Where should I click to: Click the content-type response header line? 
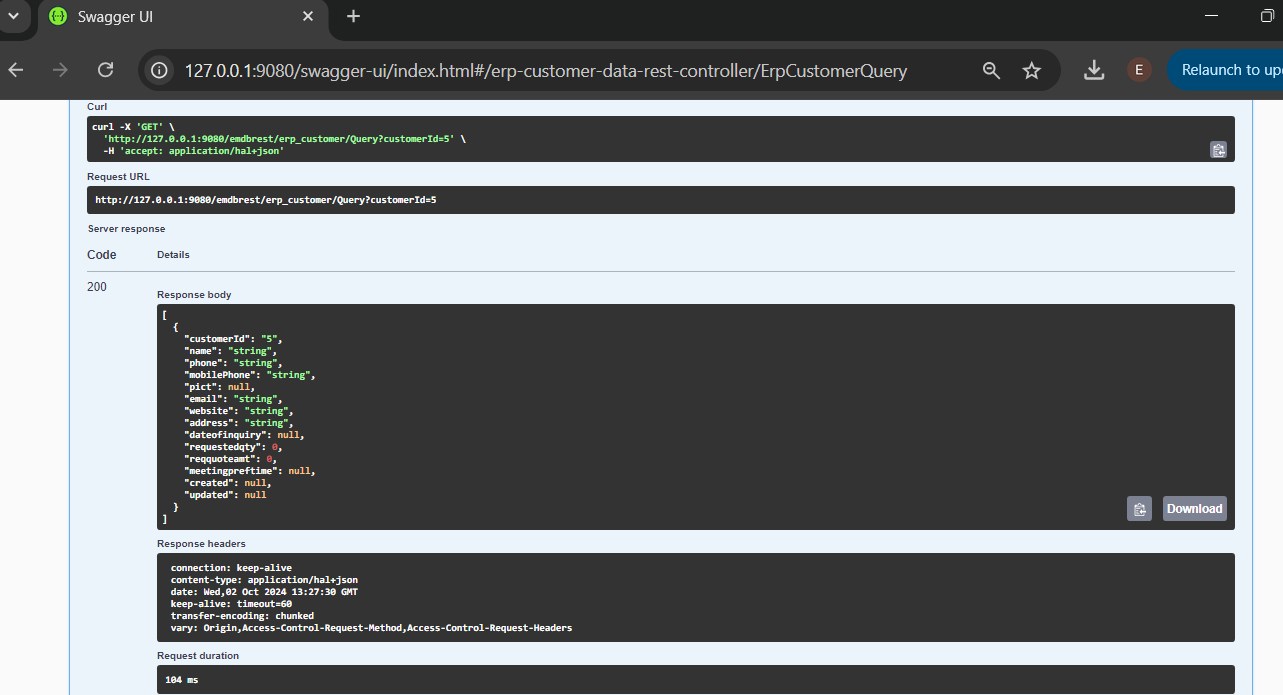pos(264,580)
